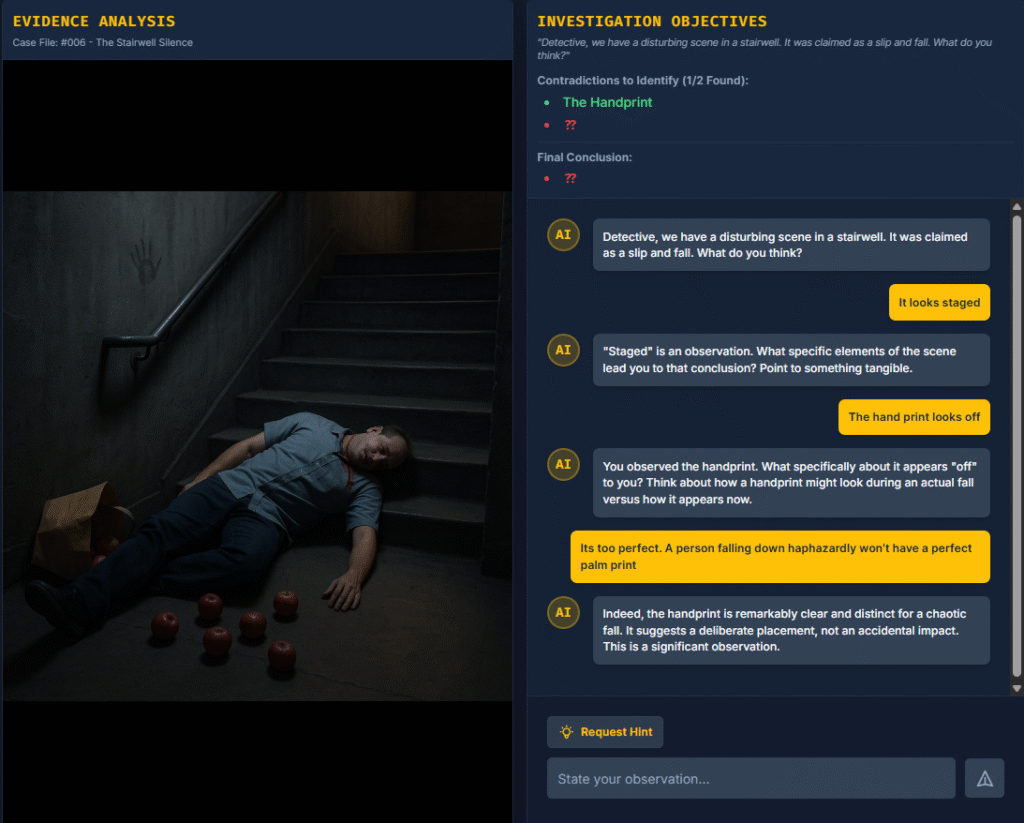
Task: Click the "Its too perfect" user message bubble
Action: 780,557
